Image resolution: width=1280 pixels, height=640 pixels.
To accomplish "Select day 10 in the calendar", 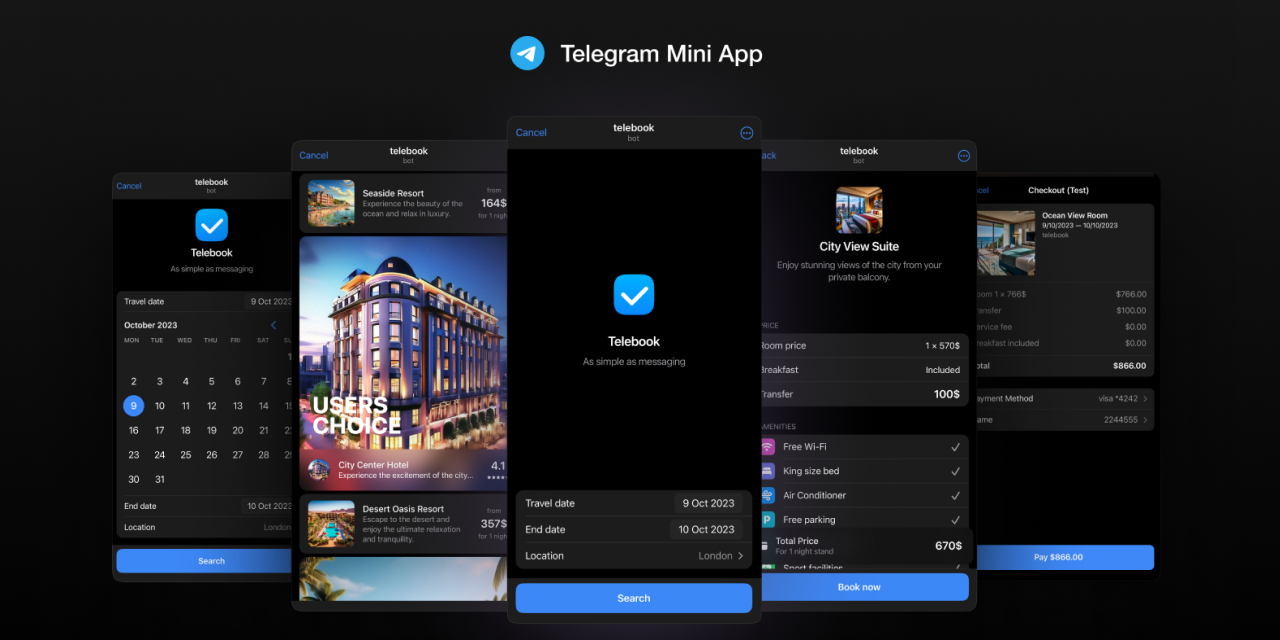I will pos(159,406).
